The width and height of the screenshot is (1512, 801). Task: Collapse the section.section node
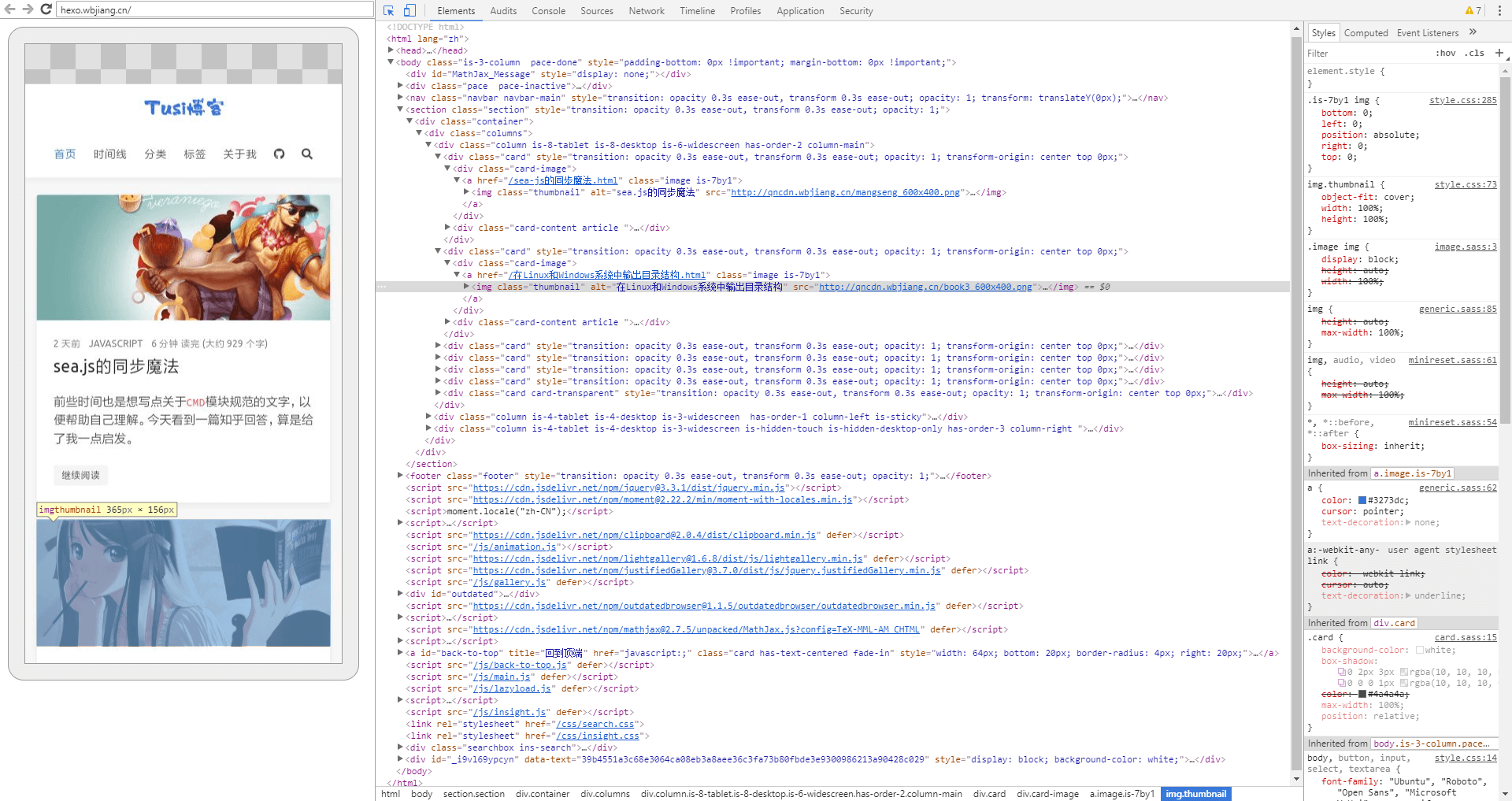(400, 109)
